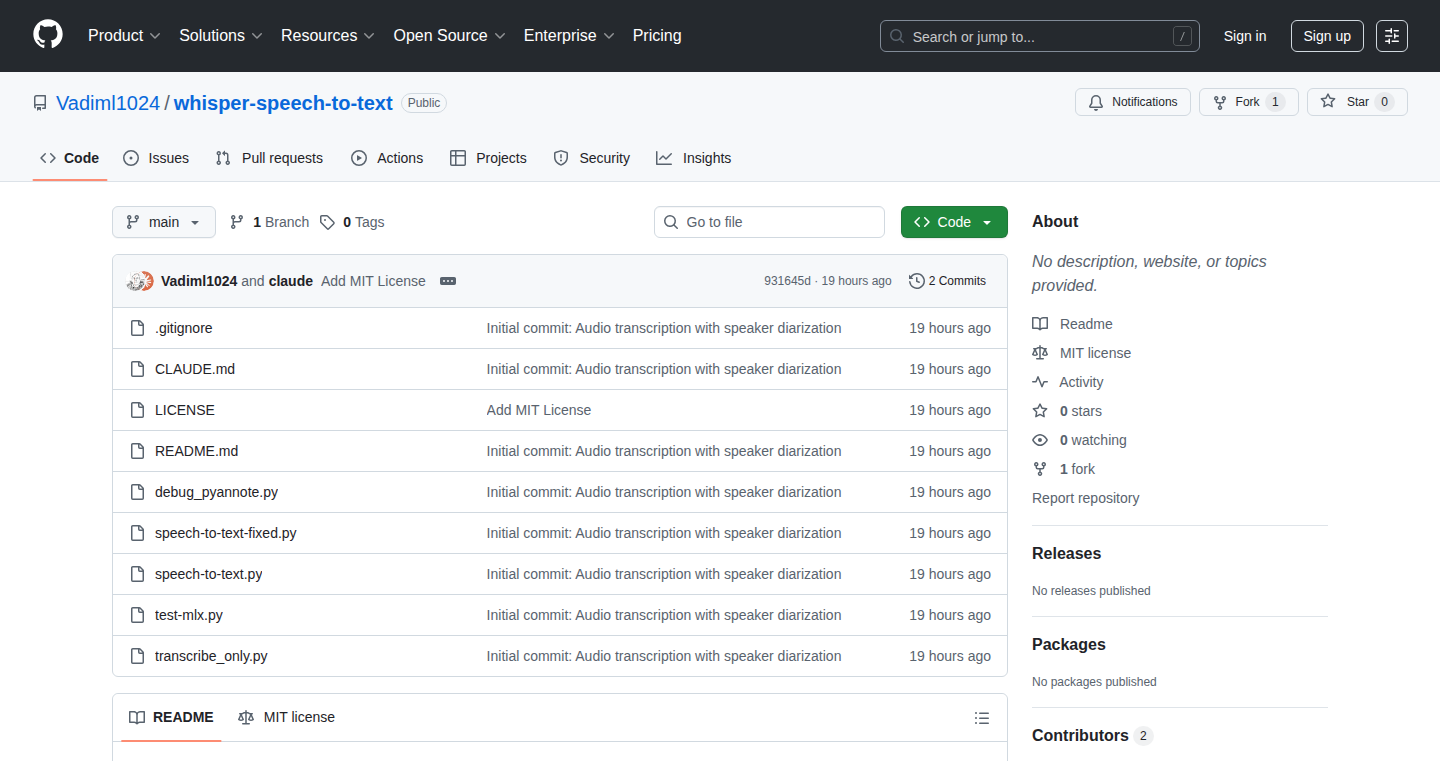Click the Notifications bell button

[x=1133, y=102]
